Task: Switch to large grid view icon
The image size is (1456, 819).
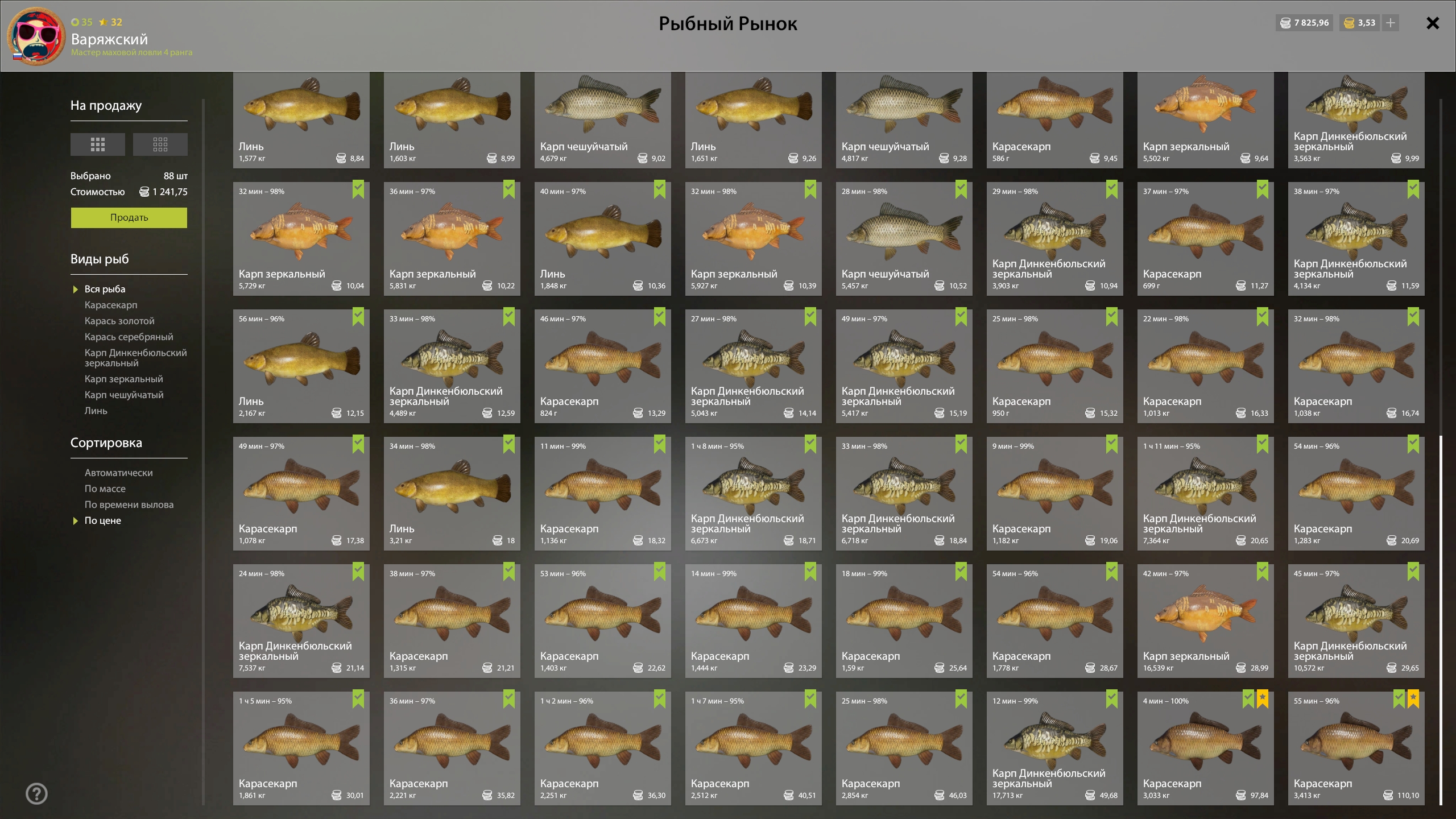Action: (98, 144)
